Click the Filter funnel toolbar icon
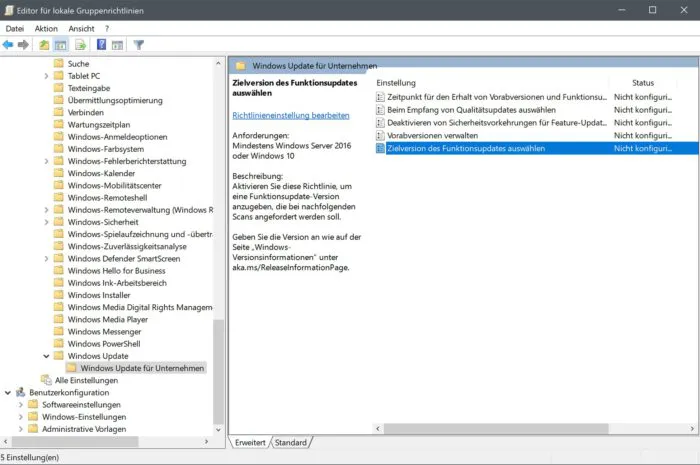This screenshot has height=465, width=700. click(x=138, y=45)
